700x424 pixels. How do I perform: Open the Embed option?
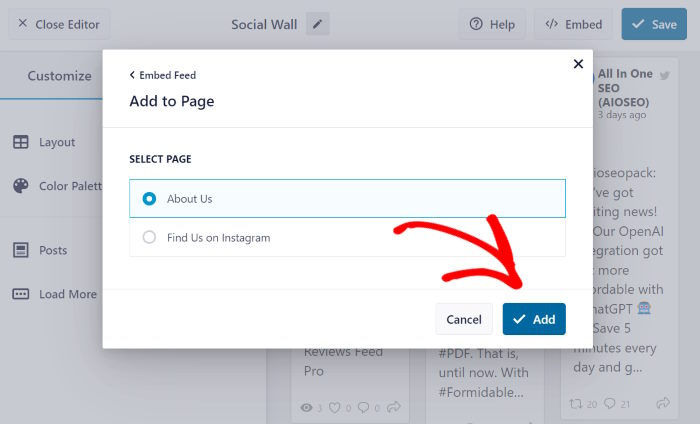coord(574,24)
